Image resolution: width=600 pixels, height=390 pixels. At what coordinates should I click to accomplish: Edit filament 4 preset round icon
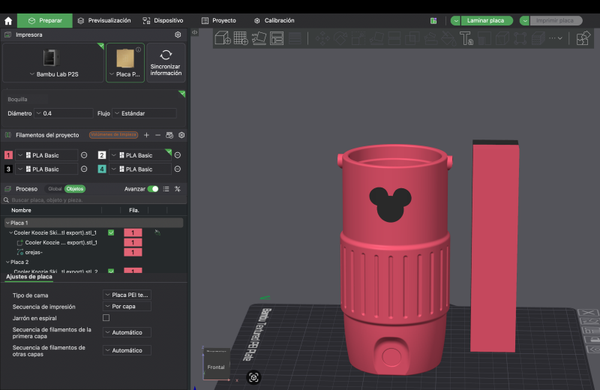pyautogui.click(x=178, y=169)
